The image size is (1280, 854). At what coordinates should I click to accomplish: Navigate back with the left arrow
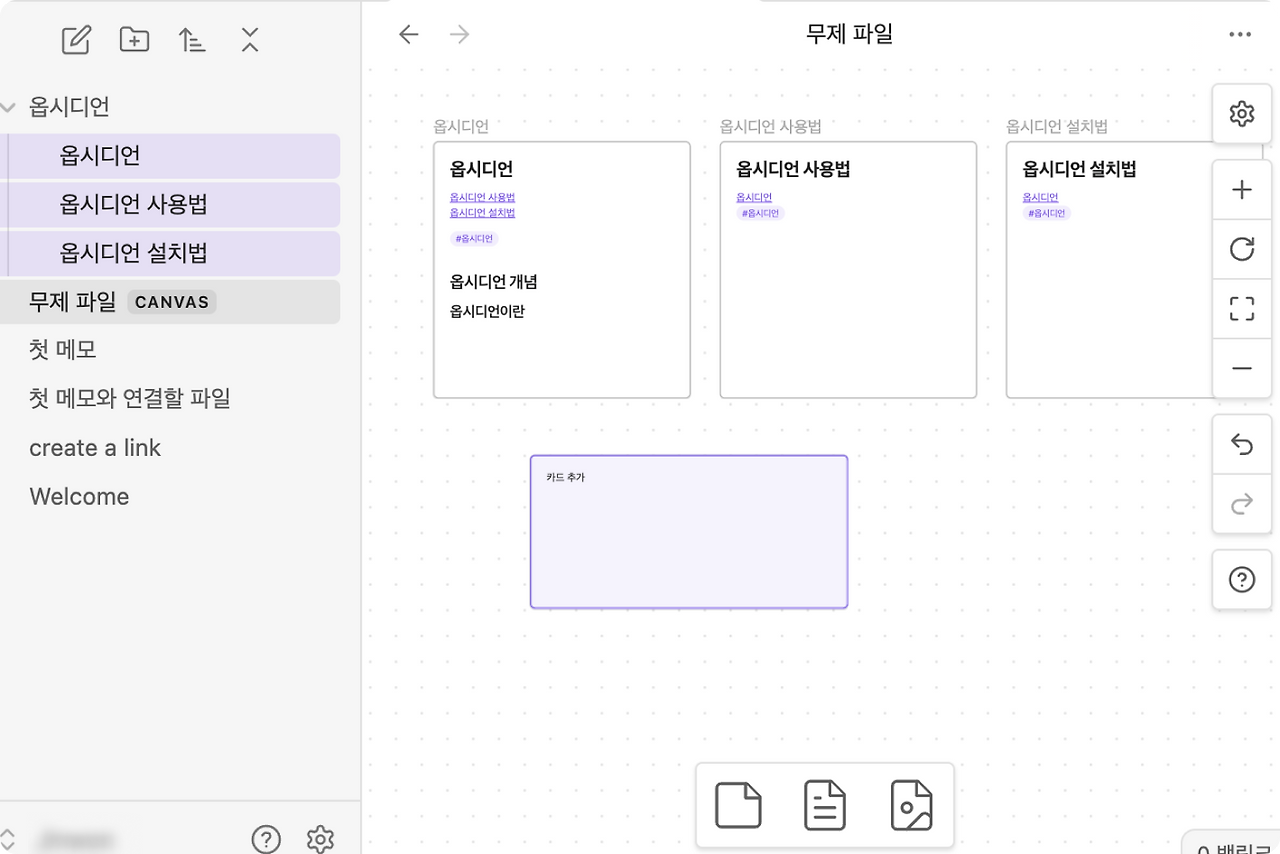pos(408,35)
